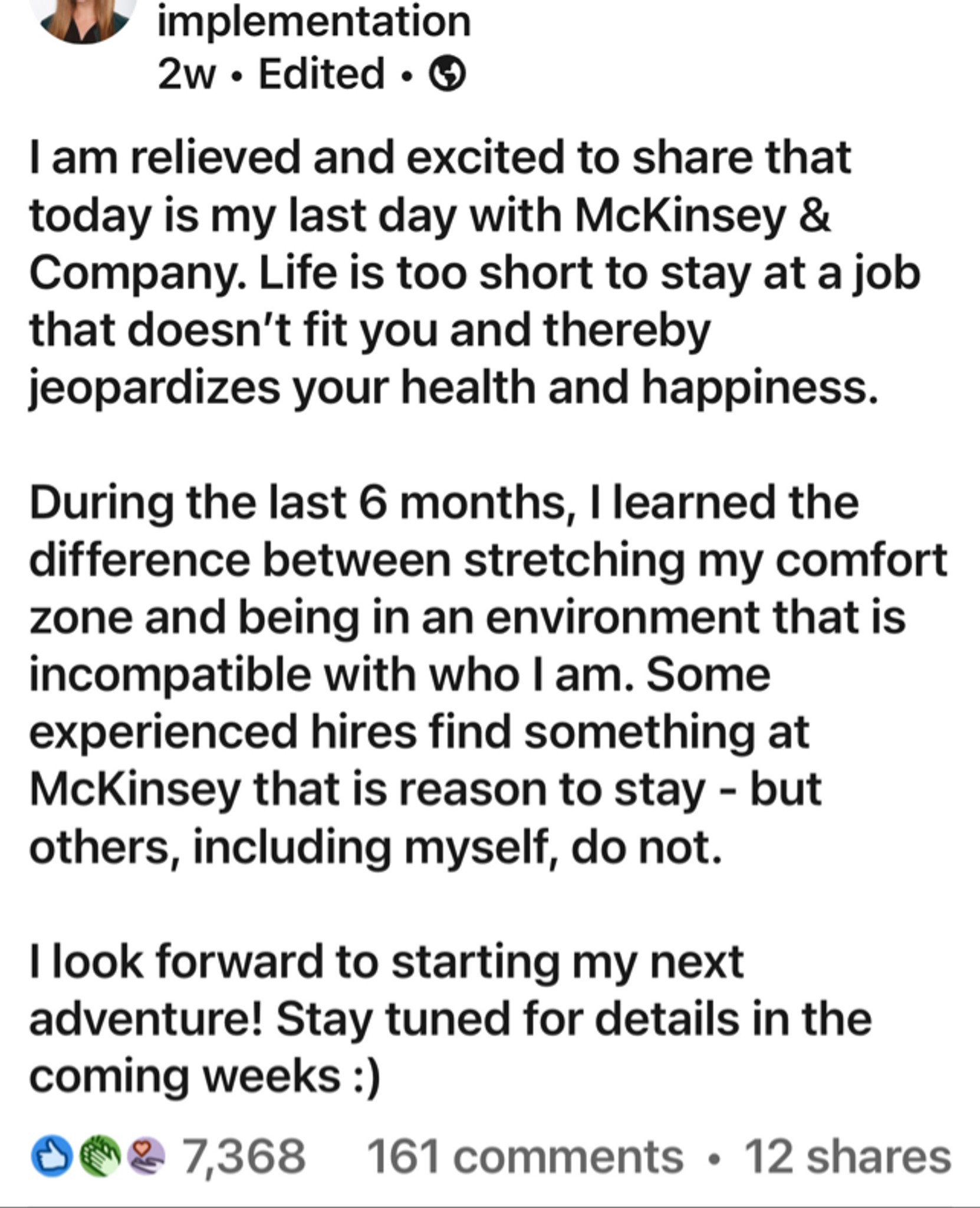Click the paragraph starting "During the last 6 months"
980x1208 pixels.
[488, 675]
